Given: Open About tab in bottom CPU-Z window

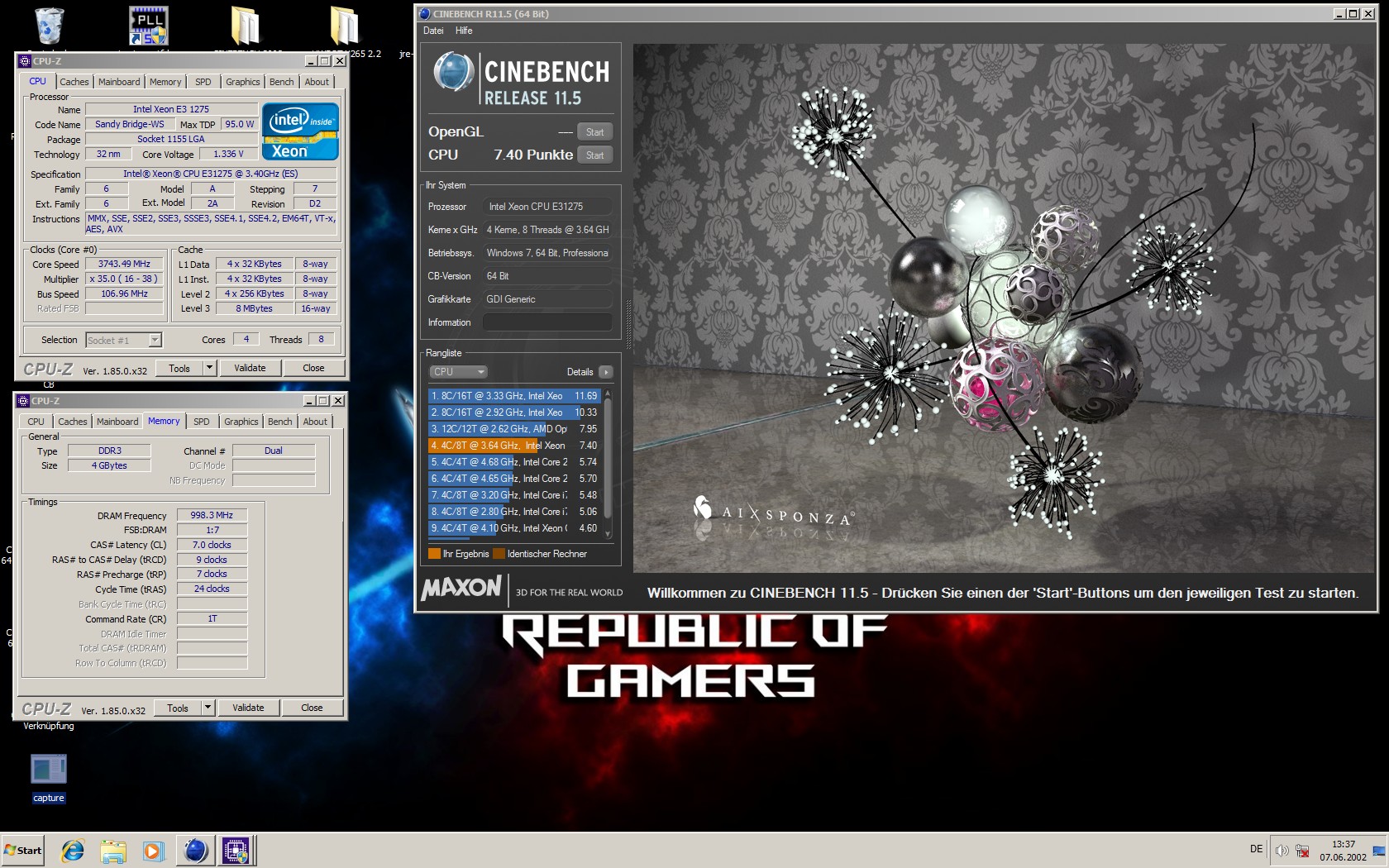Looking at the screenshot, I should (x=315, y=422).
